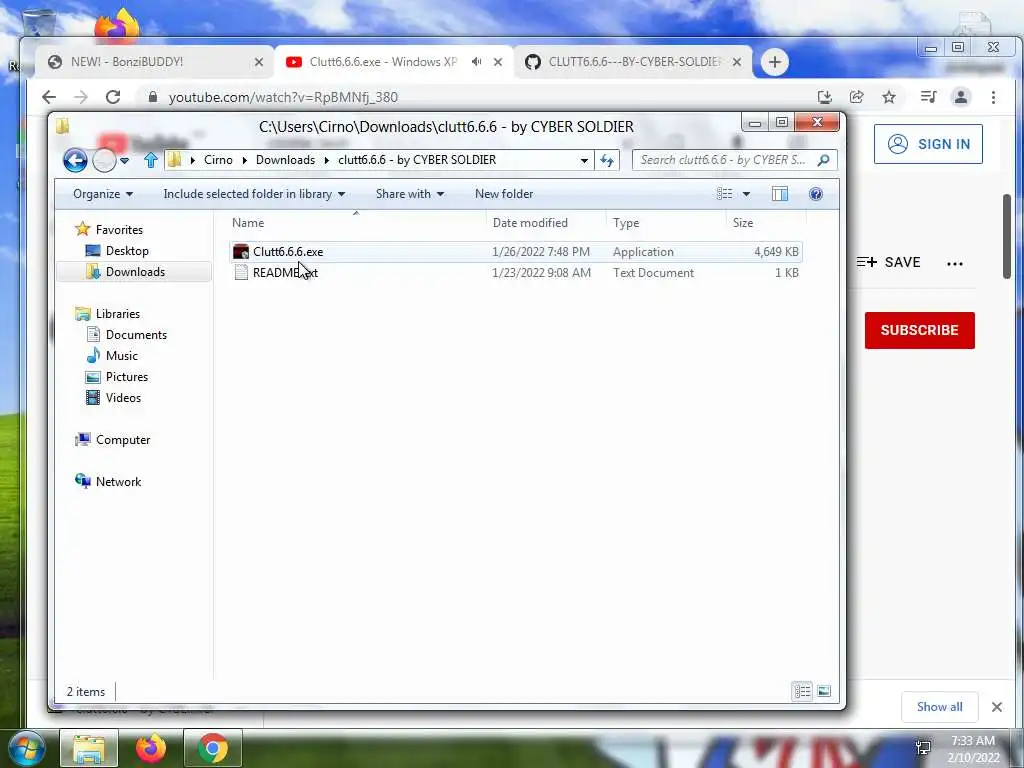Open Documents library
Viewport: 1024px width, 768px height.
point(136,335)
